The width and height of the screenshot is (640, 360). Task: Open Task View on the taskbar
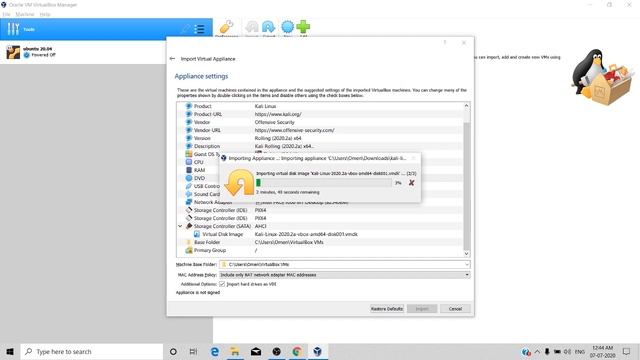tap(193, 351)
